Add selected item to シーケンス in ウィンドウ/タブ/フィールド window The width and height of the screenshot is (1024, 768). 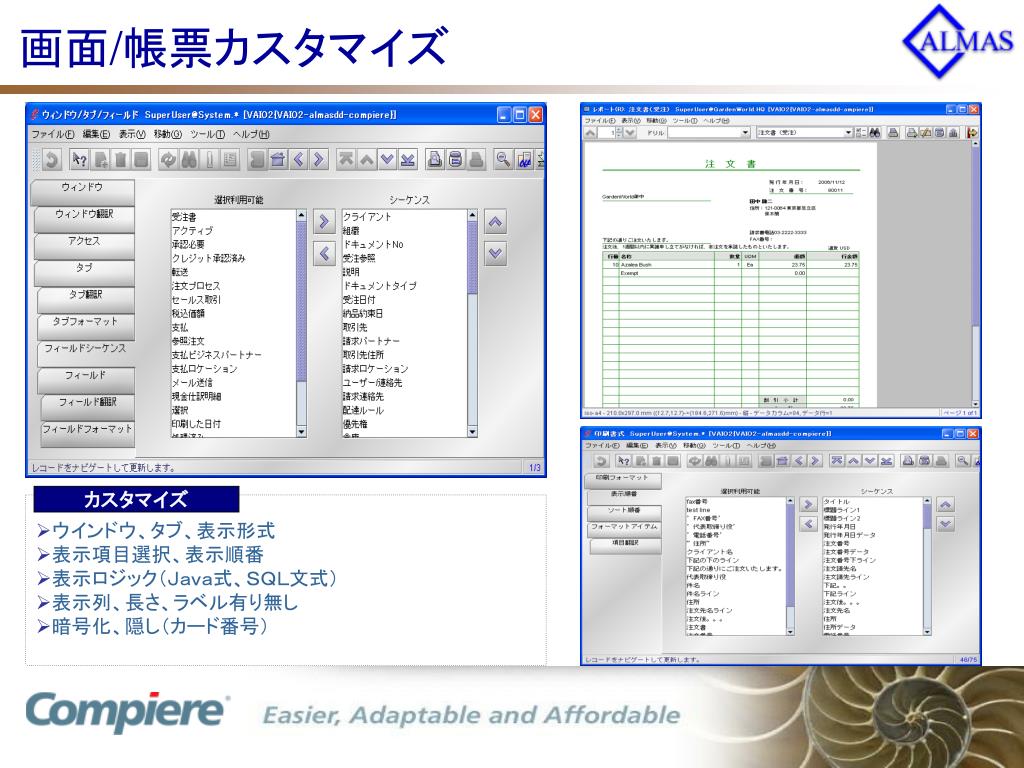click(x=324, y=221)
